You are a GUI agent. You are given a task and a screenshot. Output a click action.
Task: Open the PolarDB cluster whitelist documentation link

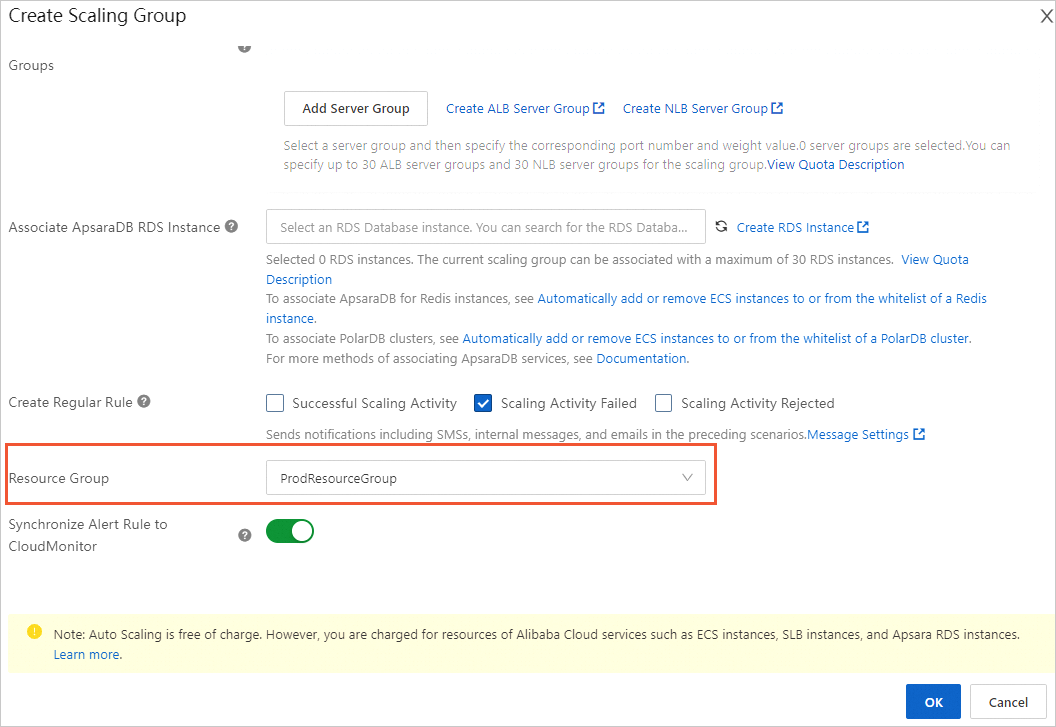click(x=717, y=338)
